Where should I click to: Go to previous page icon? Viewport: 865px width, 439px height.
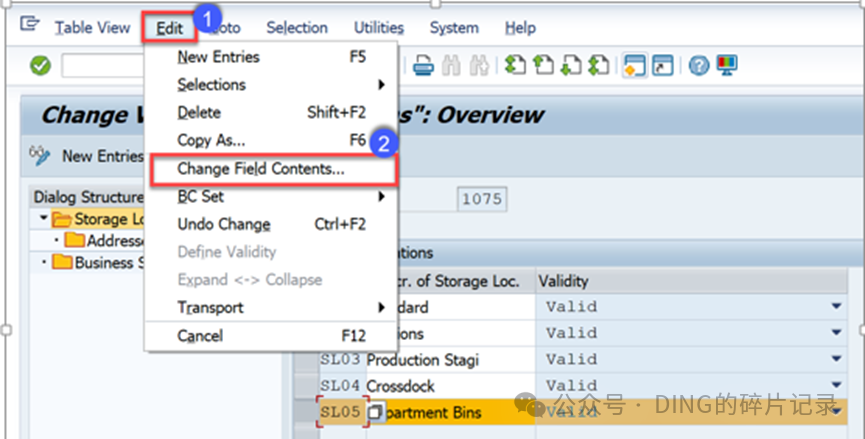(543, 65)
